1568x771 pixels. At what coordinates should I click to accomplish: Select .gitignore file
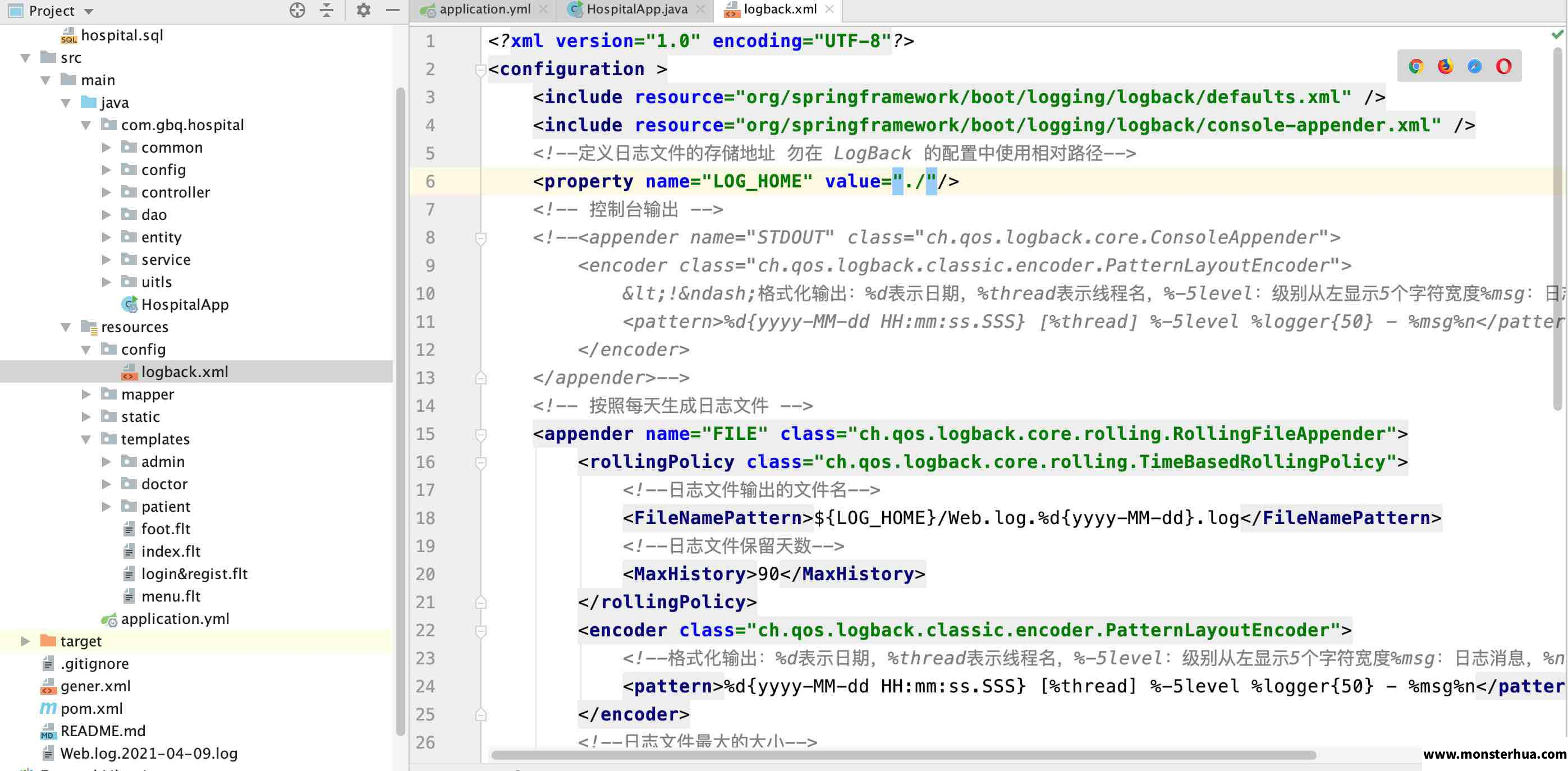(95, 664)
